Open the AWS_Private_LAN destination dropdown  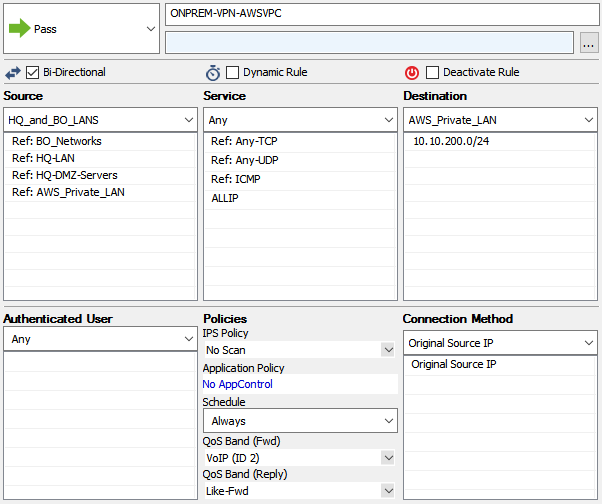tap(500, 120)
